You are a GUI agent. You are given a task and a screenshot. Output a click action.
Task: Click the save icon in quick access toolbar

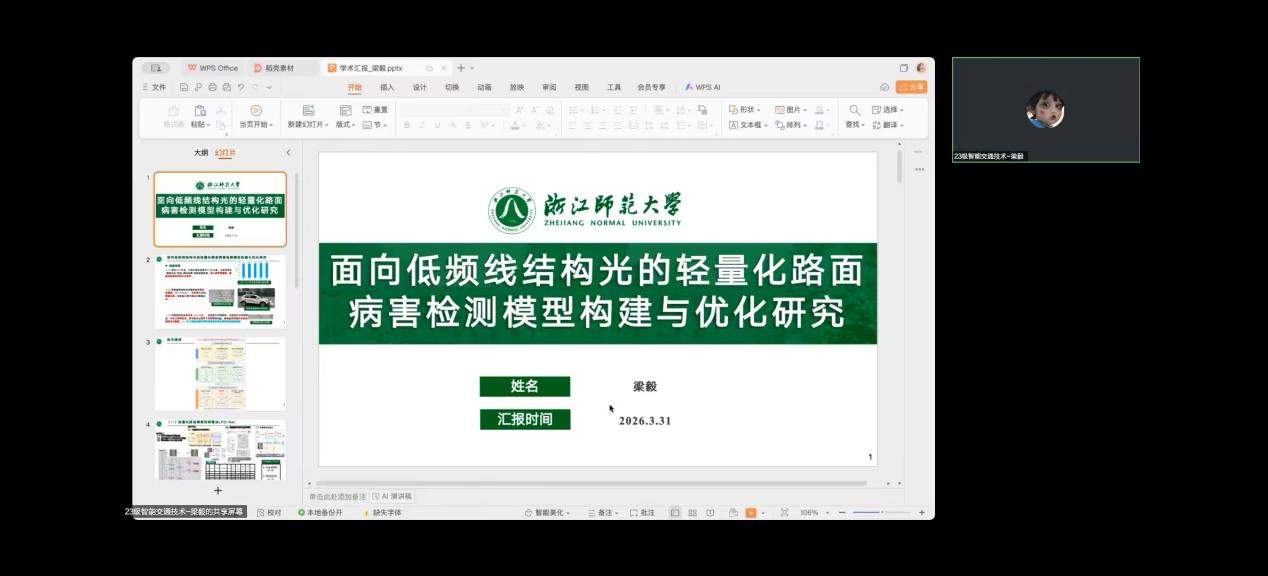[184, 87]
